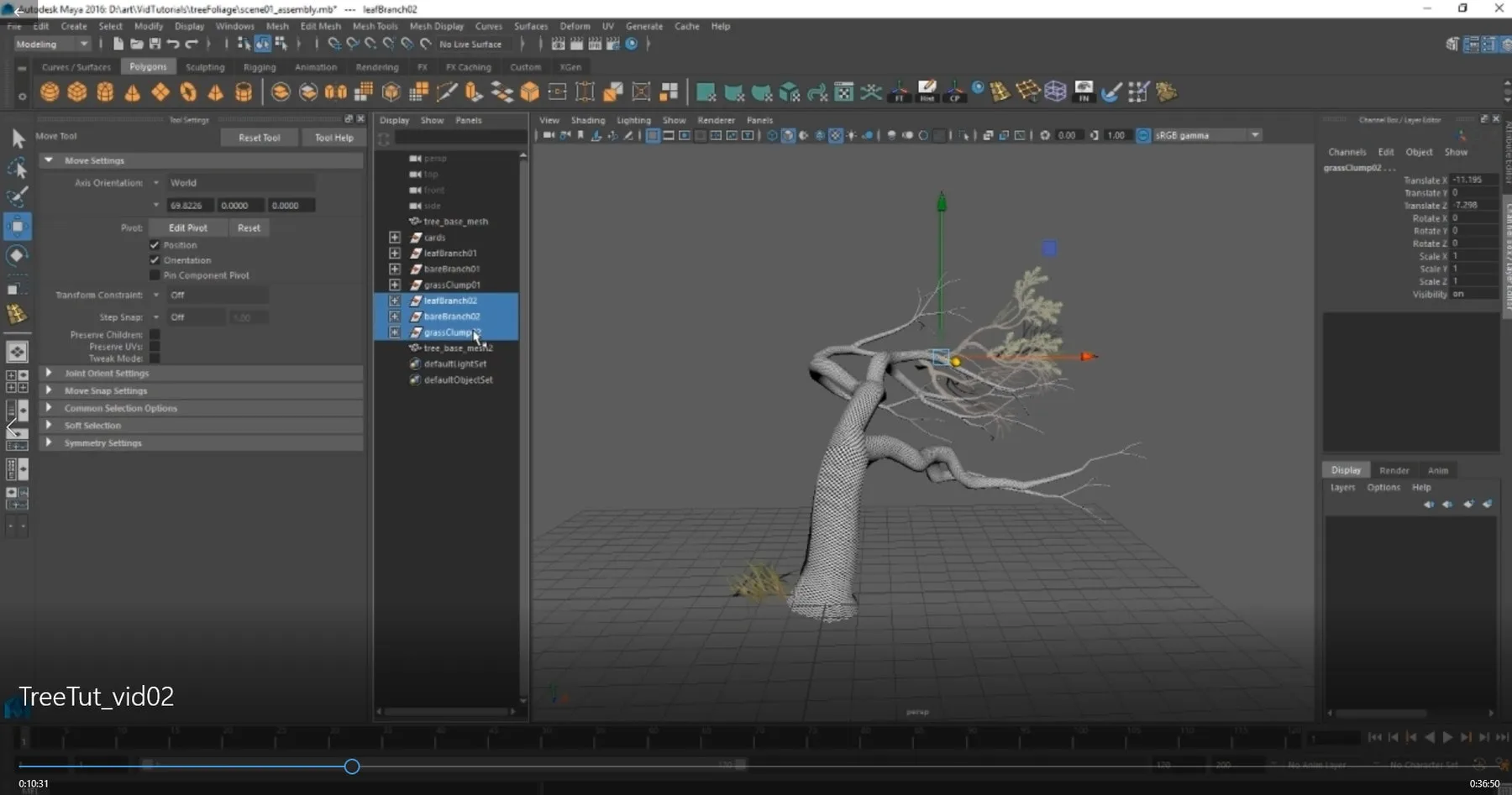Viewport: 1512px width, 795px height.
Task: Select the Lasso tool in the toolbox
Action: coord(18,168)
